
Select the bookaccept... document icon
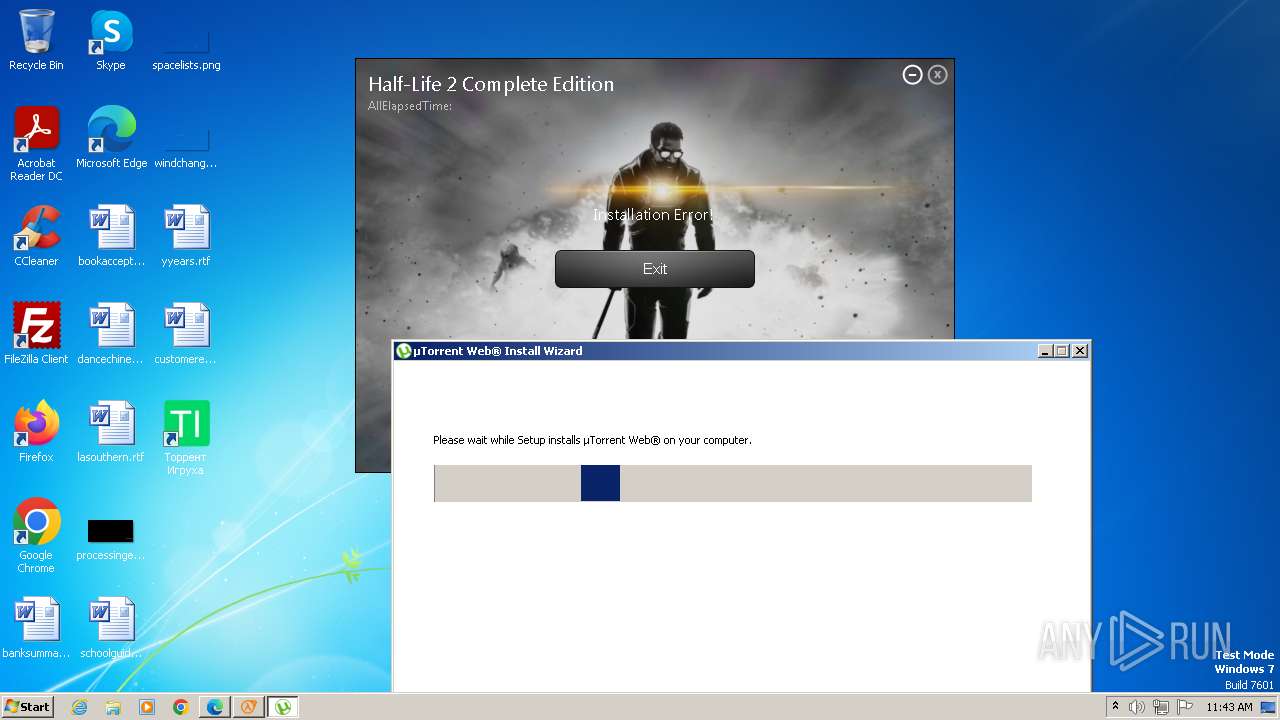[x=111, y=236]
